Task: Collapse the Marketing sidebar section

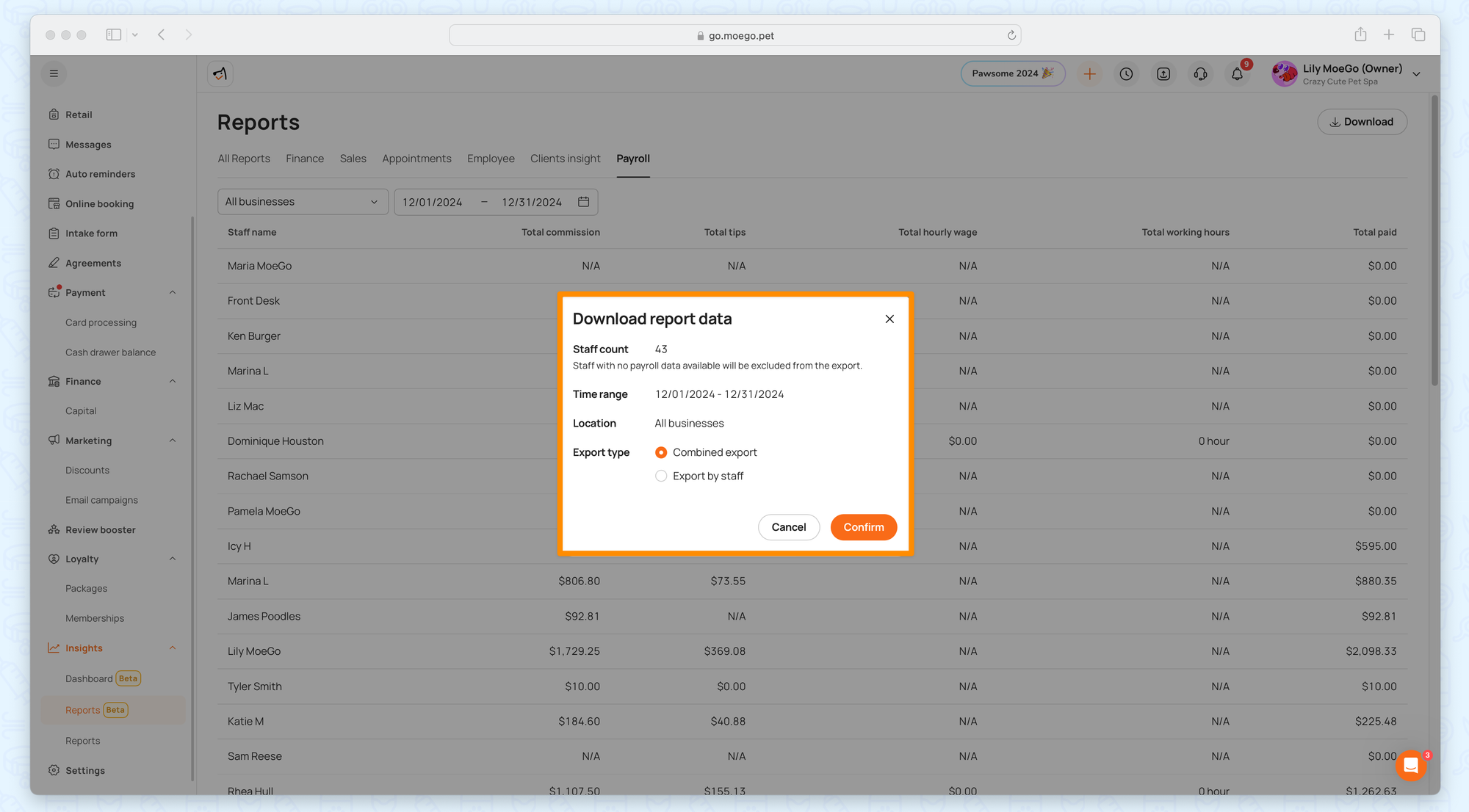Action: (x=173, y=441)
